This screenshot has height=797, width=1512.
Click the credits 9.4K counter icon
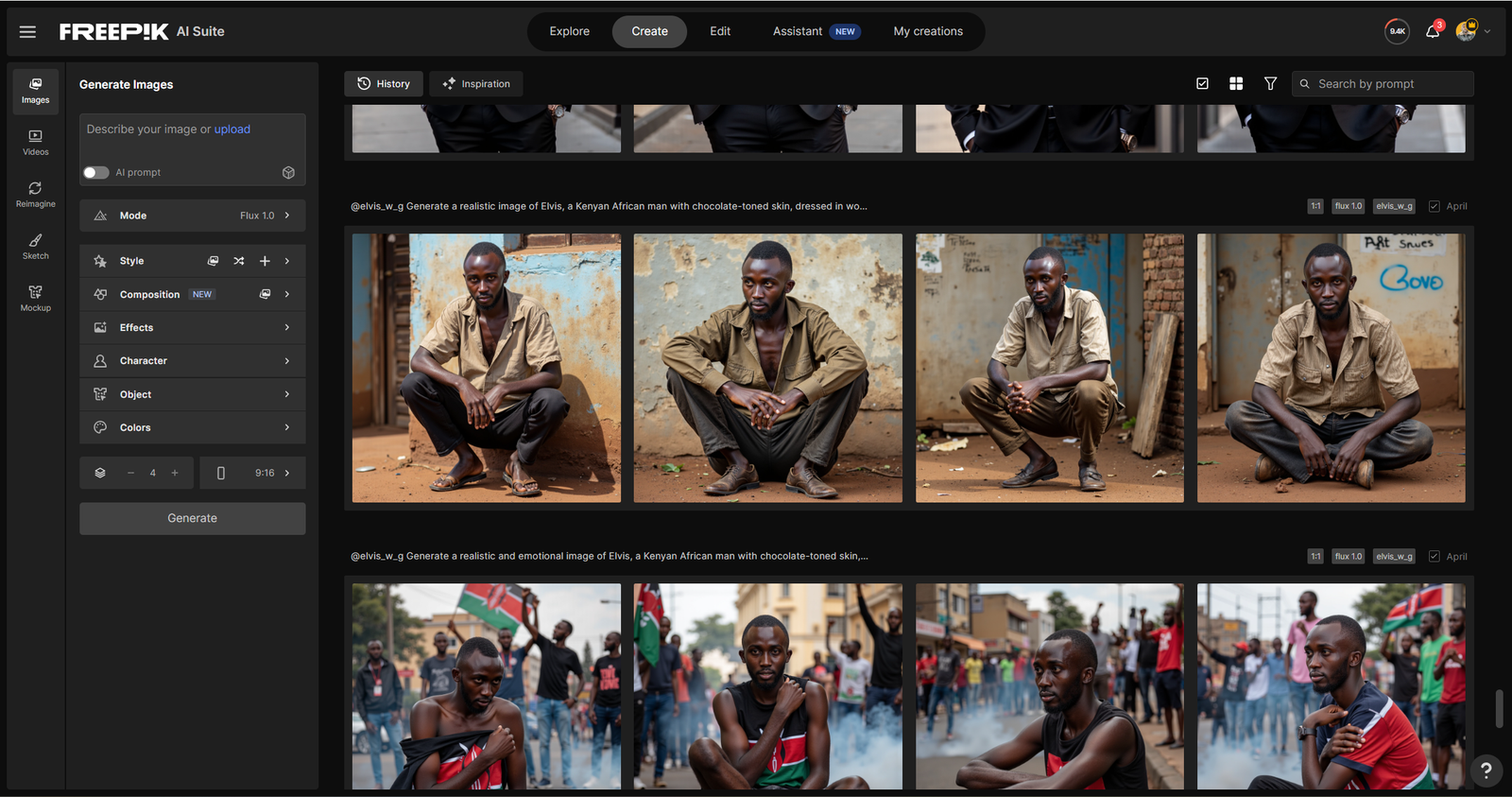tap(1397, 31)
